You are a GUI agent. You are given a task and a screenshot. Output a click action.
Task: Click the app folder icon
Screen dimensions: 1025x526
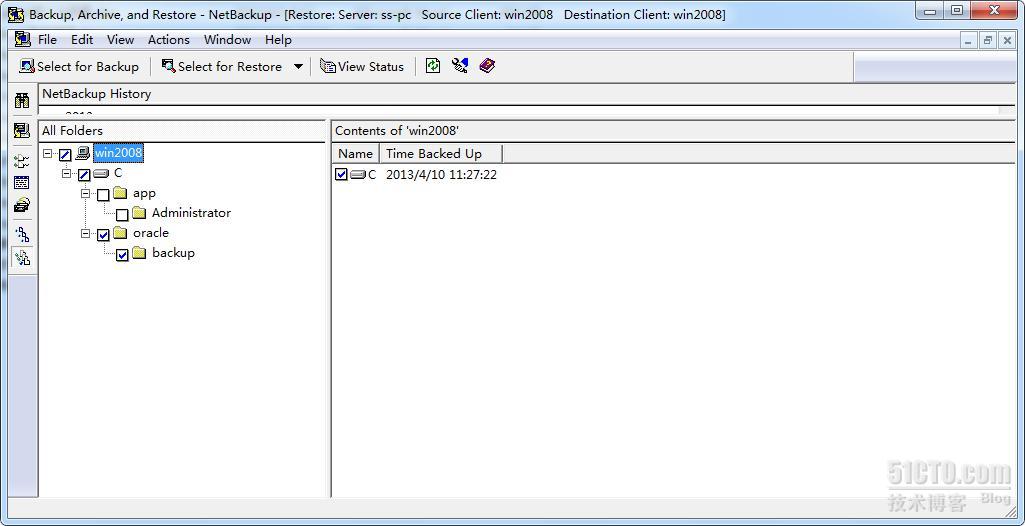(120, 193)
